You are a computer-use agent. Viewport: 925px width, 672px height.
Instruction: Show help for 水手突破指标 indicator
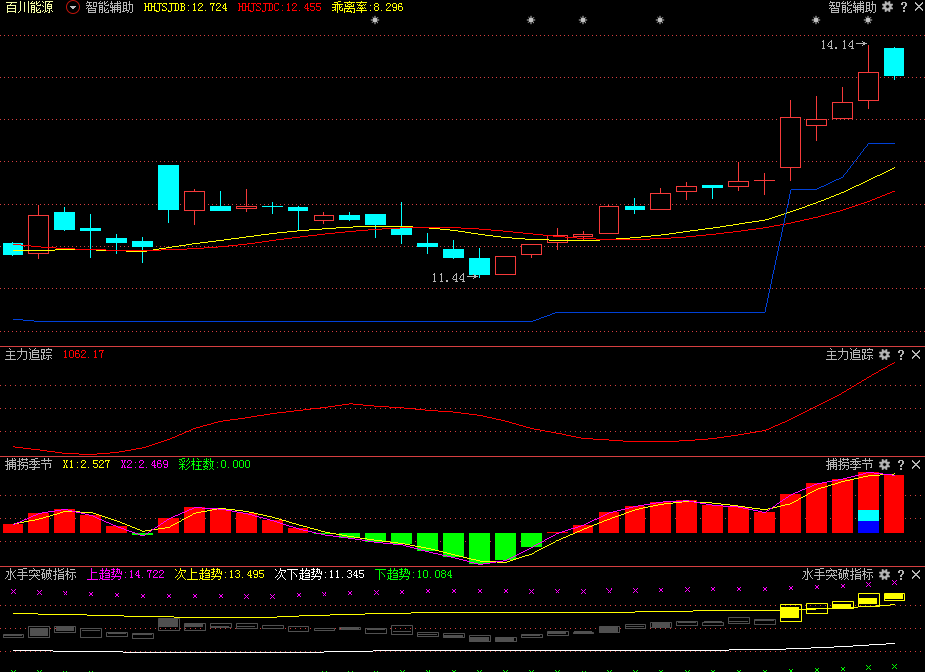click(901, 575)
